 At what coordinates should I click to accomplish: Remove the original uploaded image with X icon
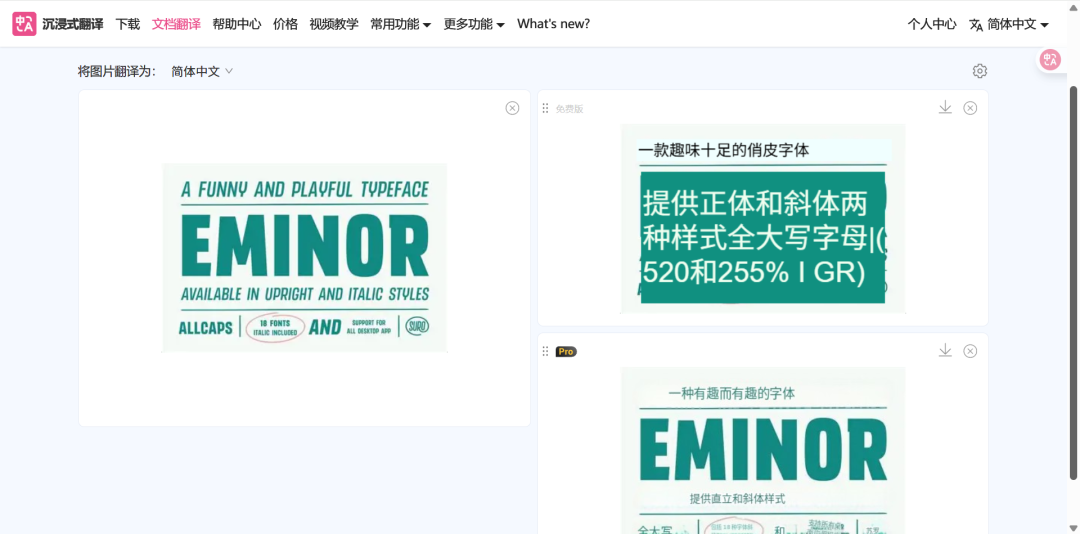tap(512, 108)
